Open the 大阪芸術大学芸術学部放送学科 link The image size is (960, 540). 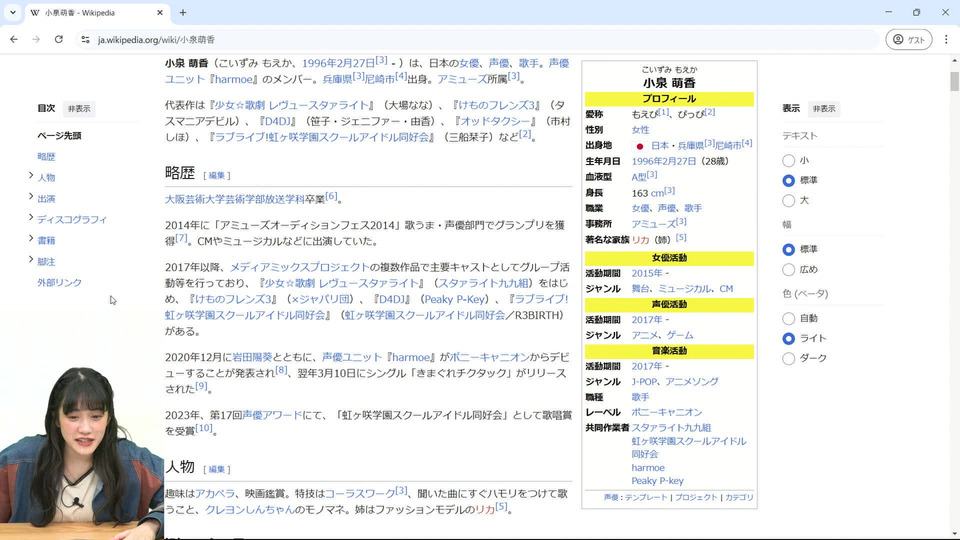(x=234, y=199)
